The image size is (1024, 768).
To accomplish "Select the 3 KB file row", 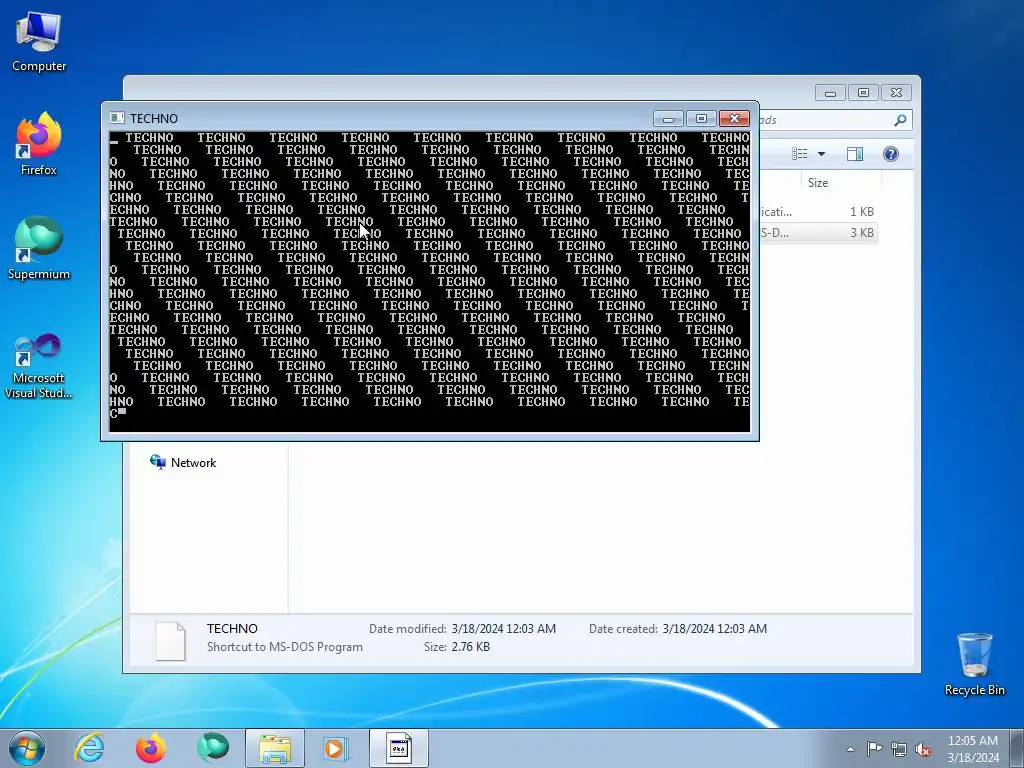I will 818,232.
